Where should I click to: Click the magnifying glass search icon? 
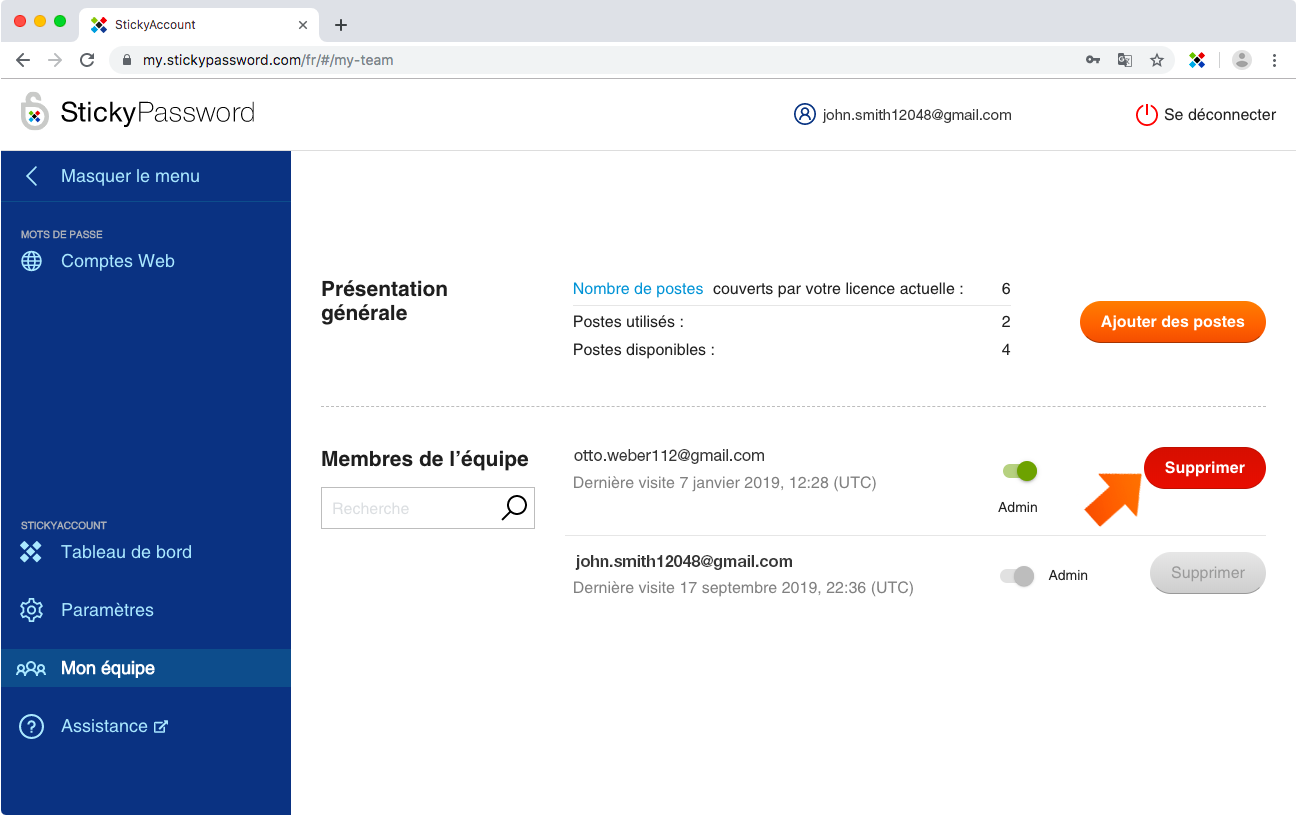click(514, 508)
